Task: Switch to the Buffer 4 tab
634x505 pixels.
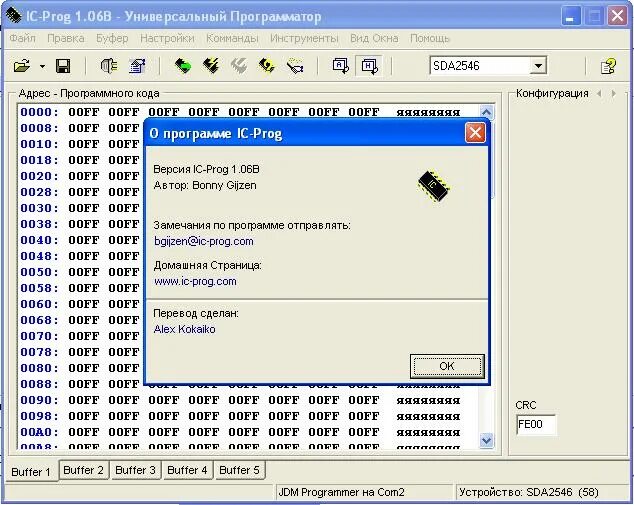Action: (x=187, y=470)
